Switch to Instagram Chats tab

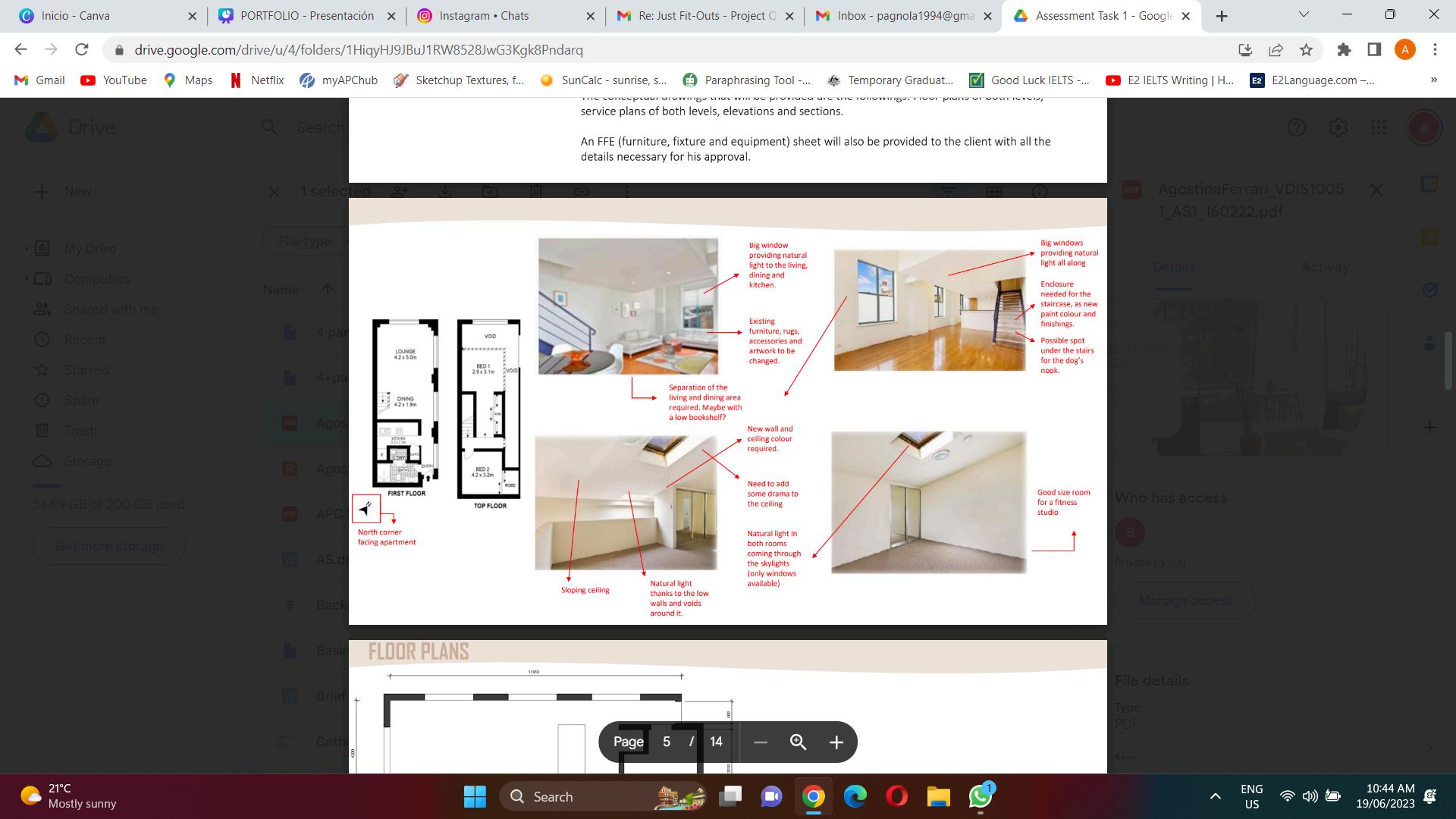484,16
